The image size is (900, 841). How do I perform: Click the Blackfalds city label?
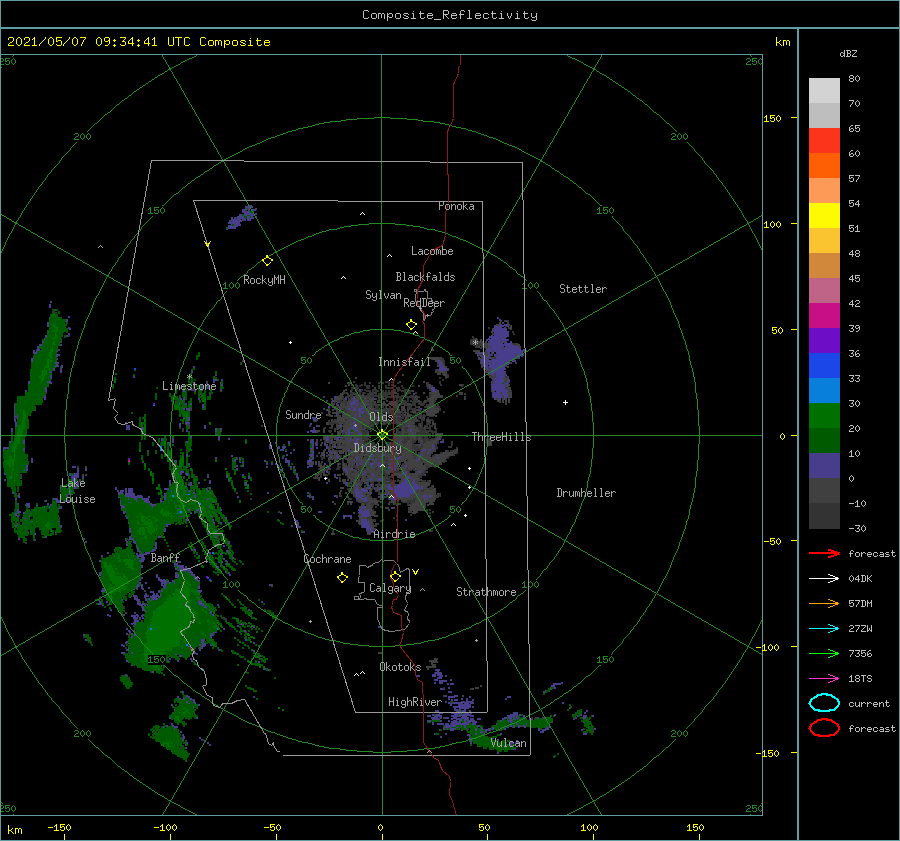click(425, 277)
